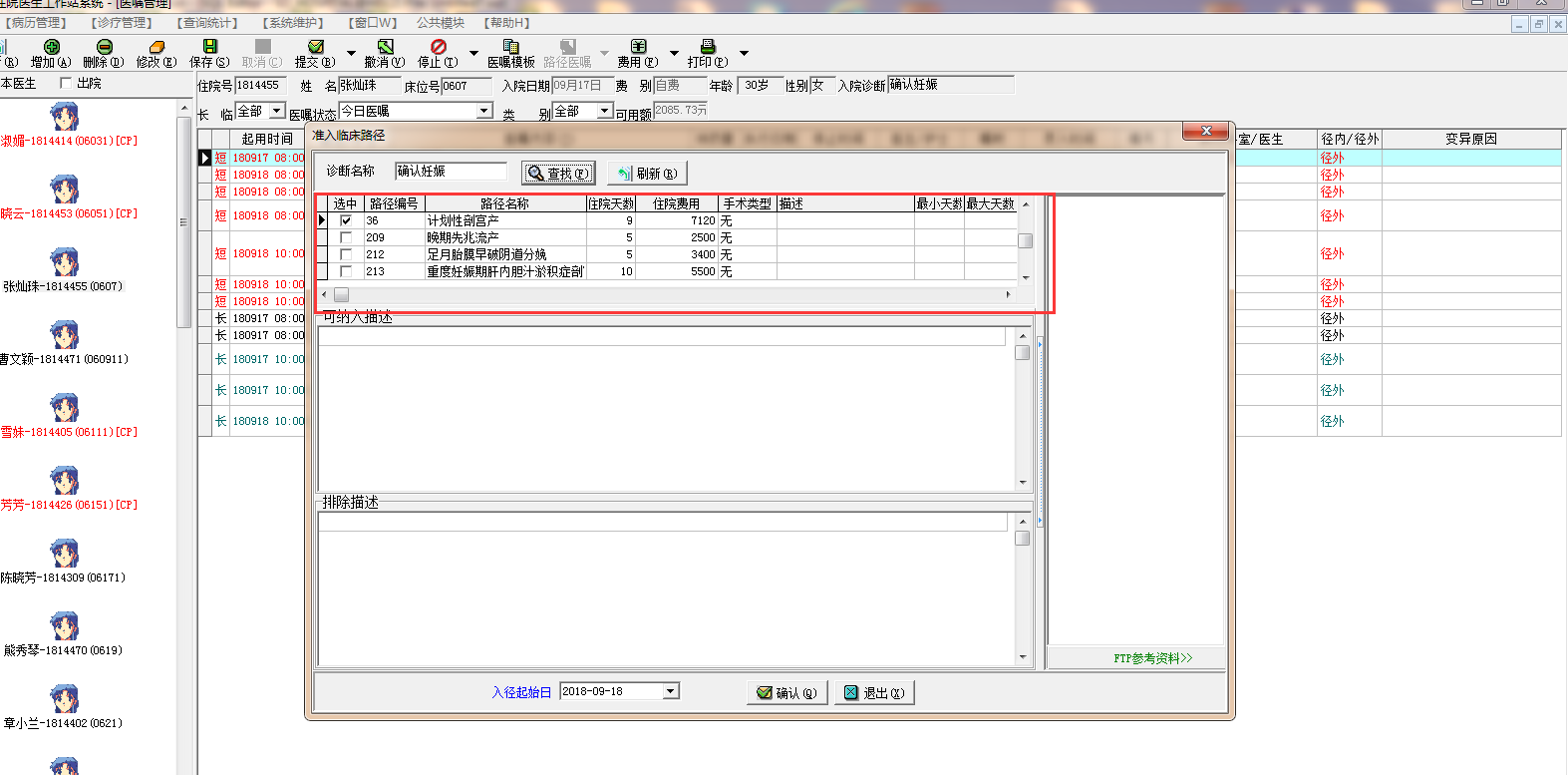Expand the 费用 button dropdown arrow
1568x775 pixels.
click(674, 53)
